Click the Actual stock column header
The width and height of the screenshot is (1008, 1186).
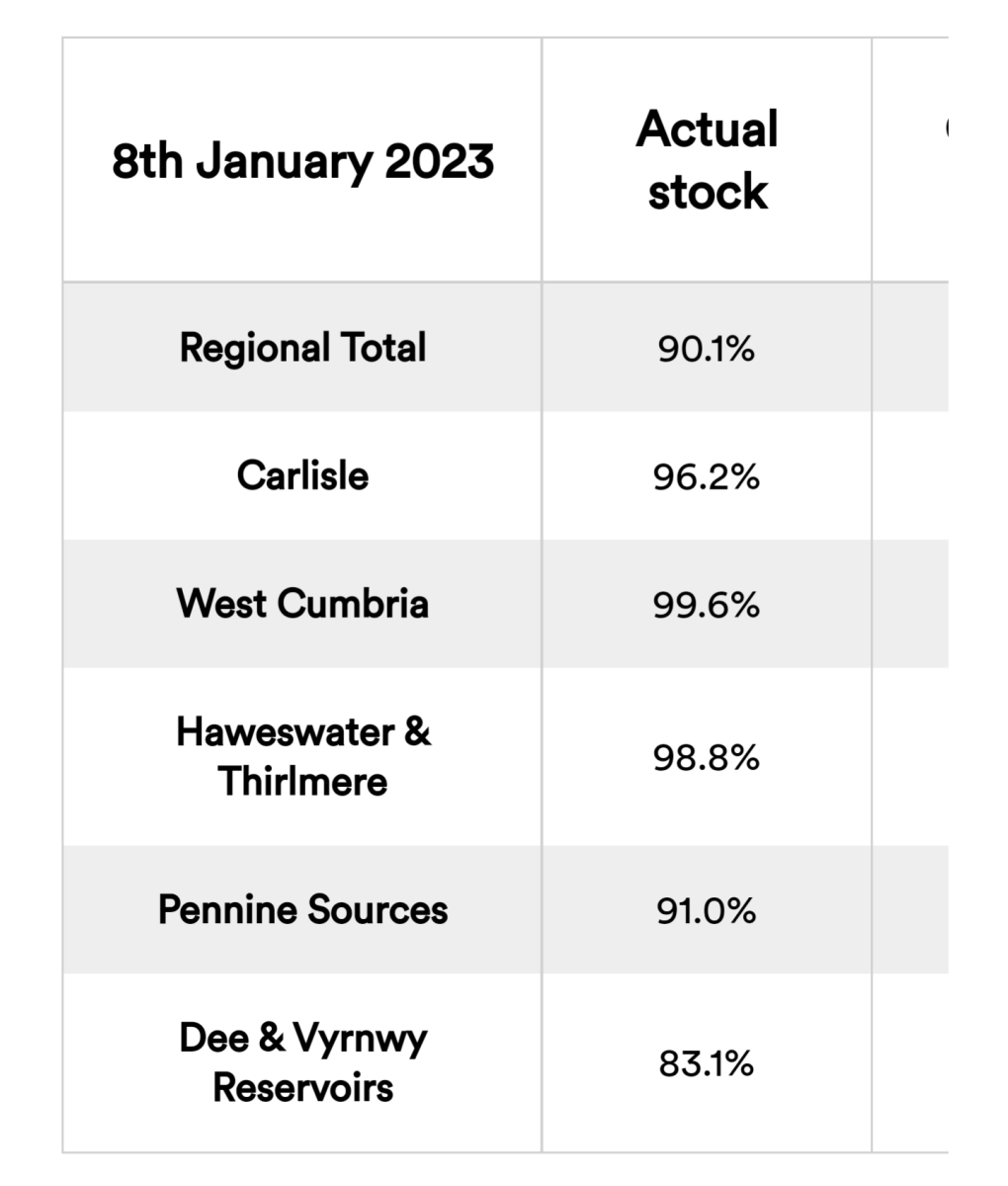707,160
